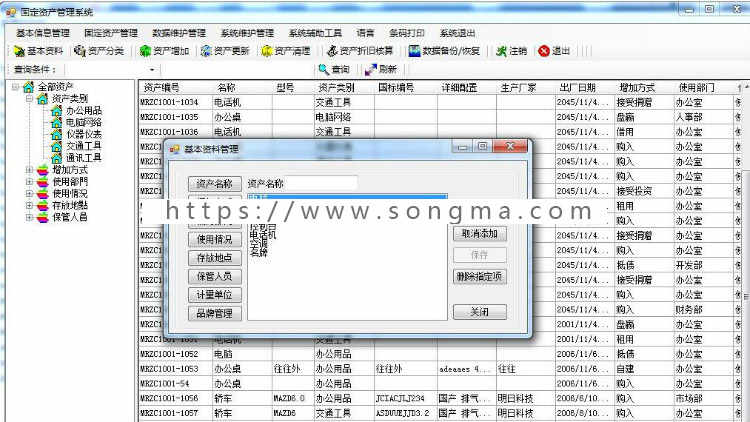The height and width of the screenshot is (422, 750).
Task: Click the red 退出 toolbar icon
Action: click(x=544, y=51)
